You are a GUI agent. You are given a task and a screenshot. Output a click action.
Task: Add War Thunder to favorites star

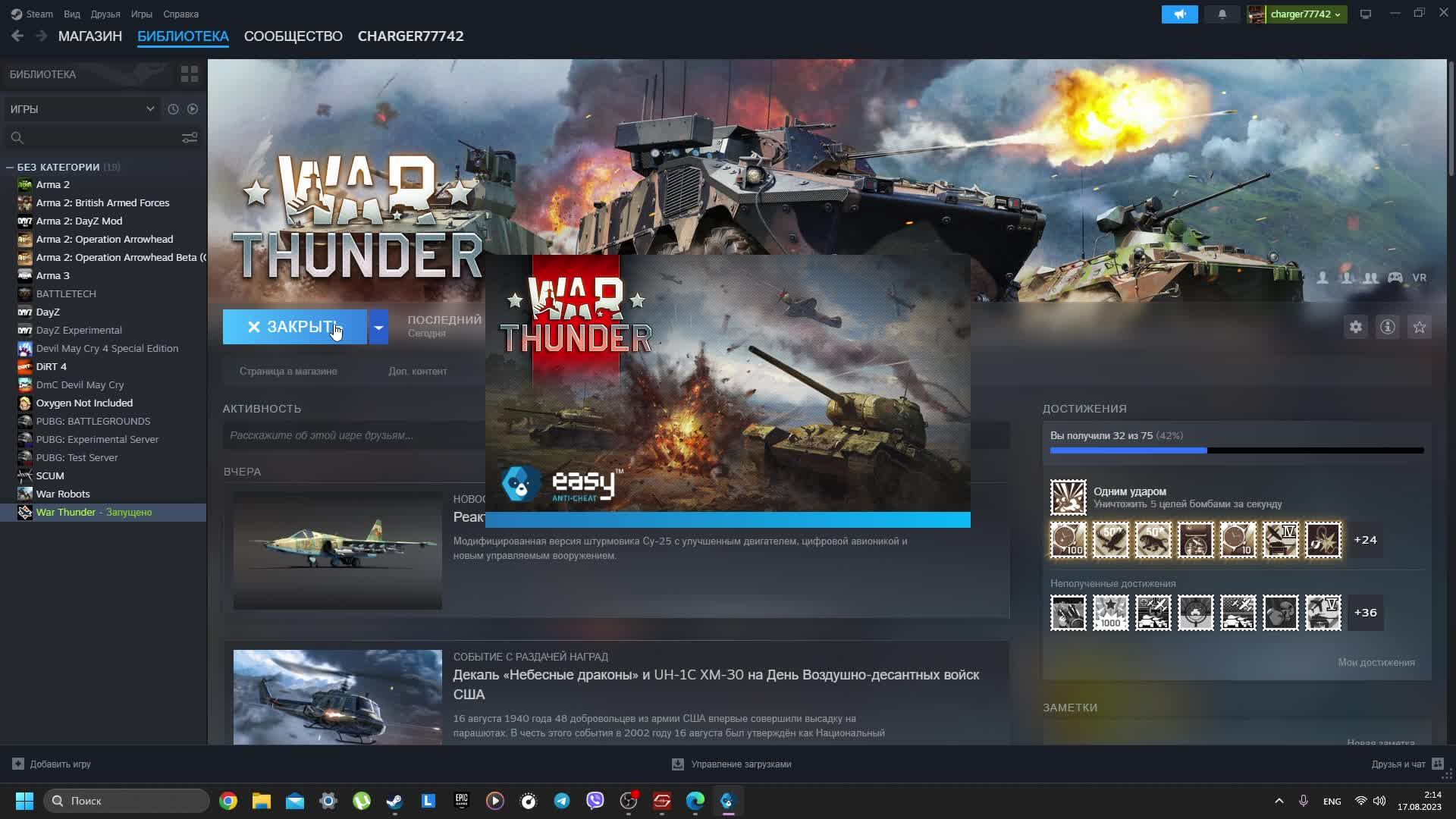(1419, 327)
